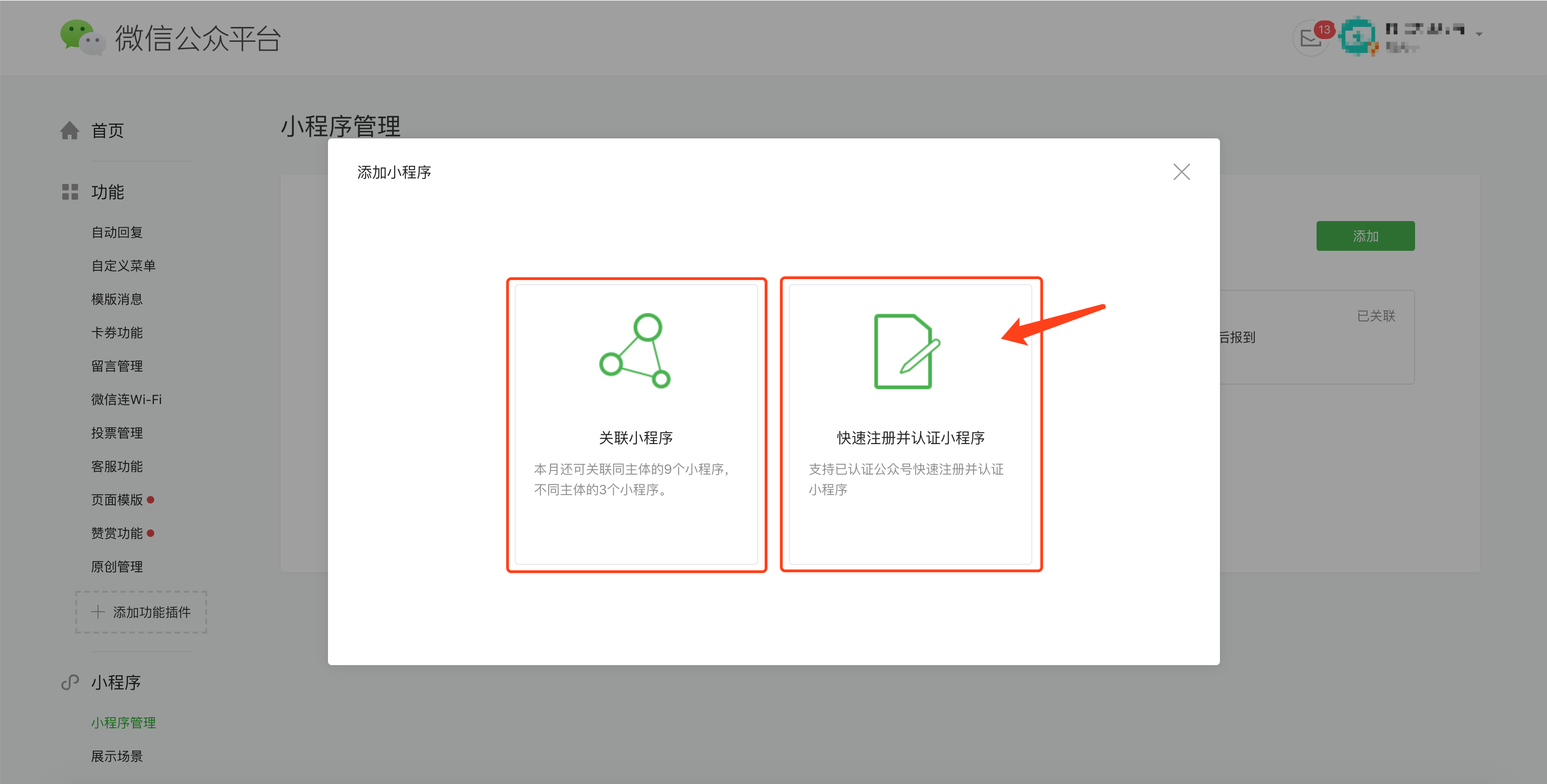
Task: Open 自定义菜单 in the sidebar
Action: click(123, 266)
